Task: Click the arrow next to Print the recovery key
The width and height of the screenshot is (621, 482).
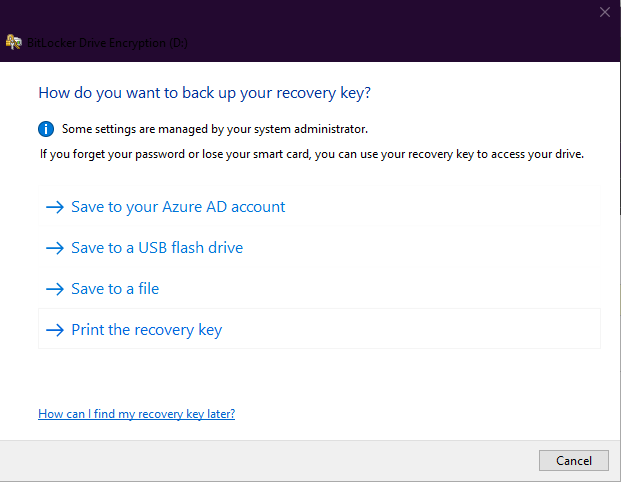Action: pyautogui.click(x=54, y=330)
